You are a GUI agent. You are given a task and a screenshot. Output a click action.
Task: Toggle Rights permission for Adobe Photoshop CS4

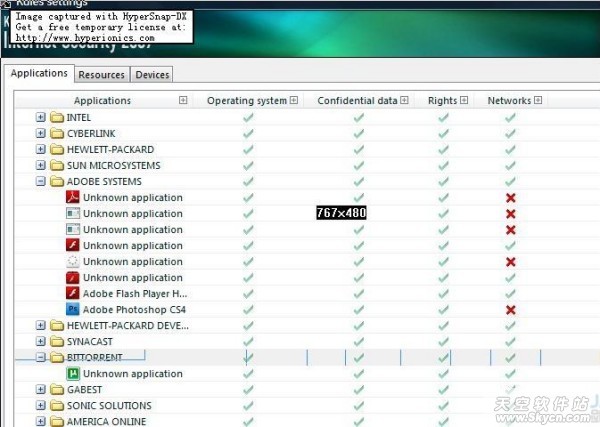(443, 310)
